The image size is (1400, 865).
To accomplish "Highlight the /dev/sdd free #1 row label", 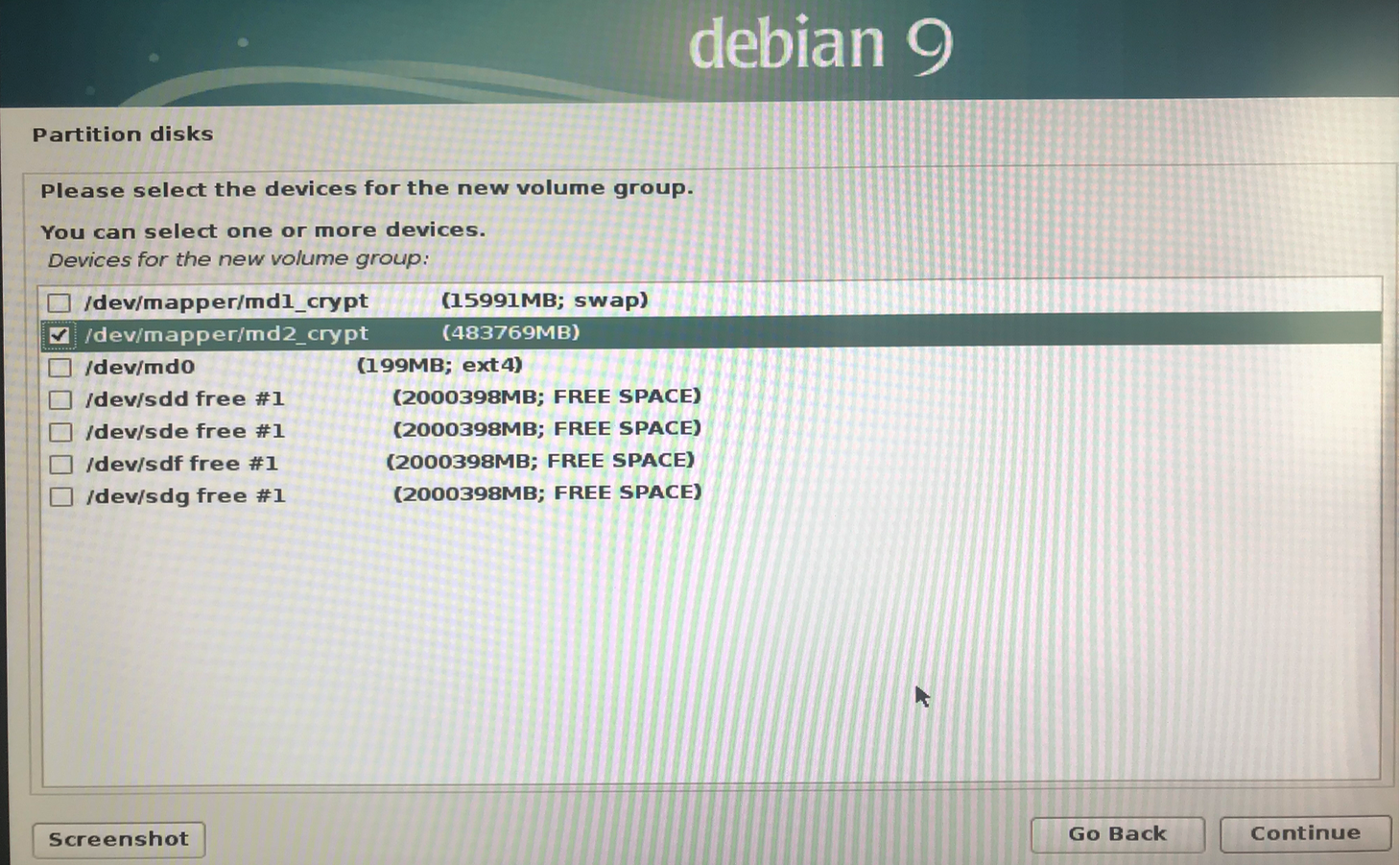I will [x=185, y=398].
